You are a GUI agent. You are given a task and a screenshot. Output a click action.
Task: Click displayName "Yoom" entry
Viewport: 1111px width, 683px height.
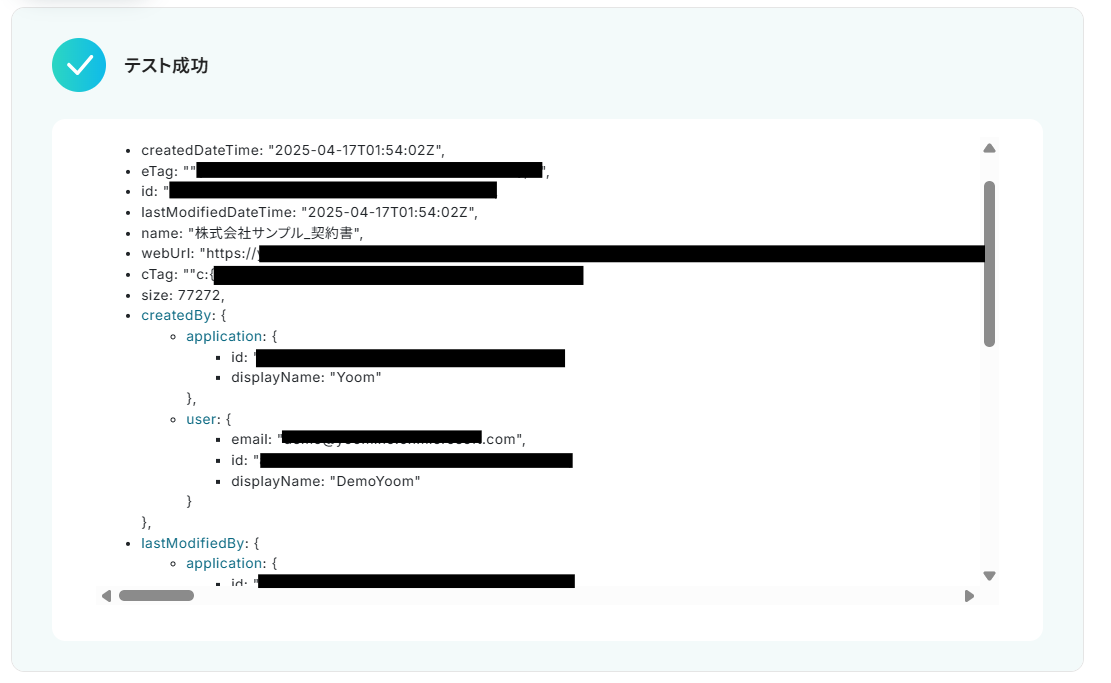click(306, 378)
